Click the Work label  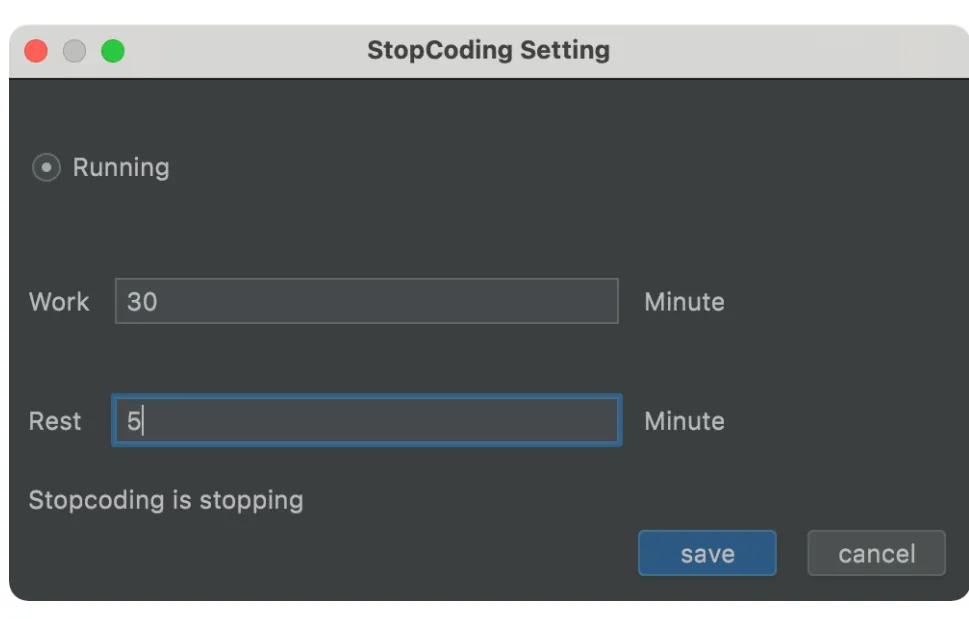(59, 301)
